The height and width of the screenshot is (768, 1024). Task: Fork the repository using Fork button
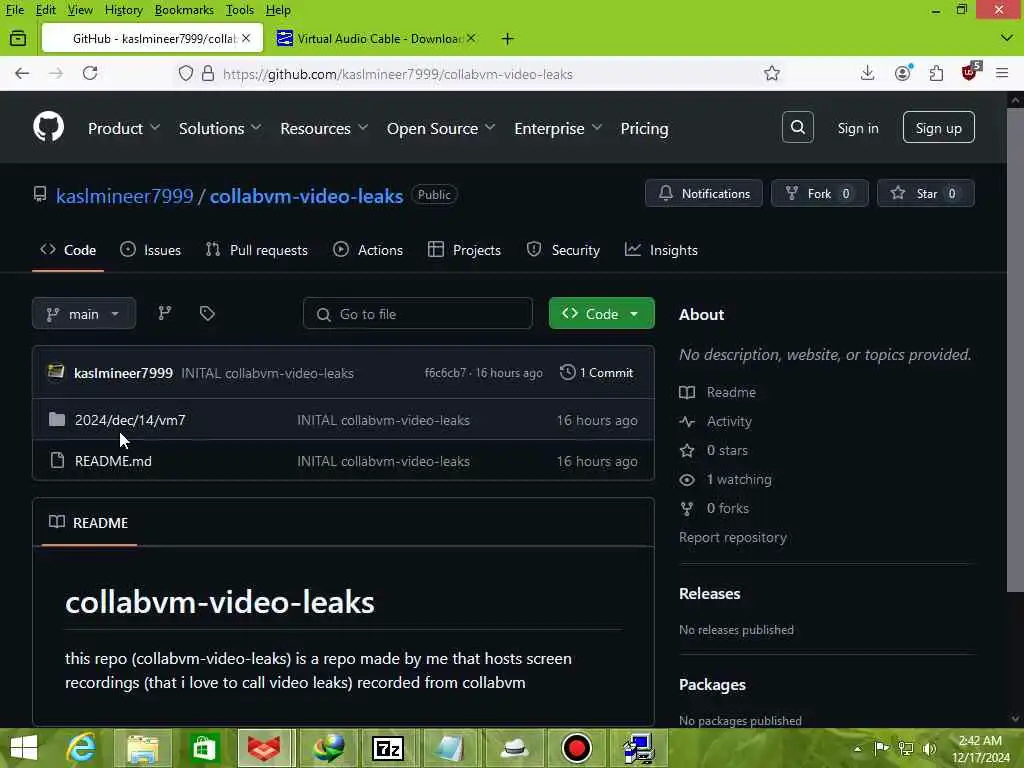[x=820, y=193]
